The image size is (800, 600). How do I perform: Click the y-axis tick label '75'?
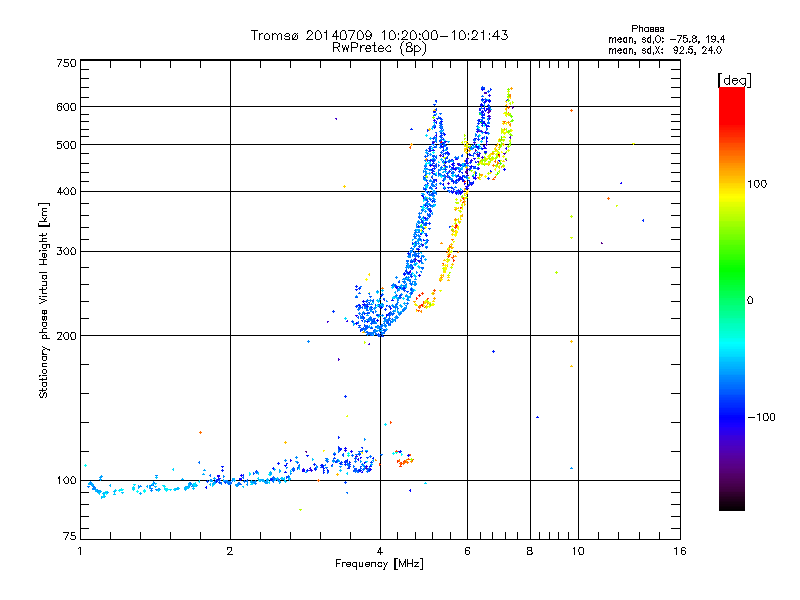click(70, 536)
